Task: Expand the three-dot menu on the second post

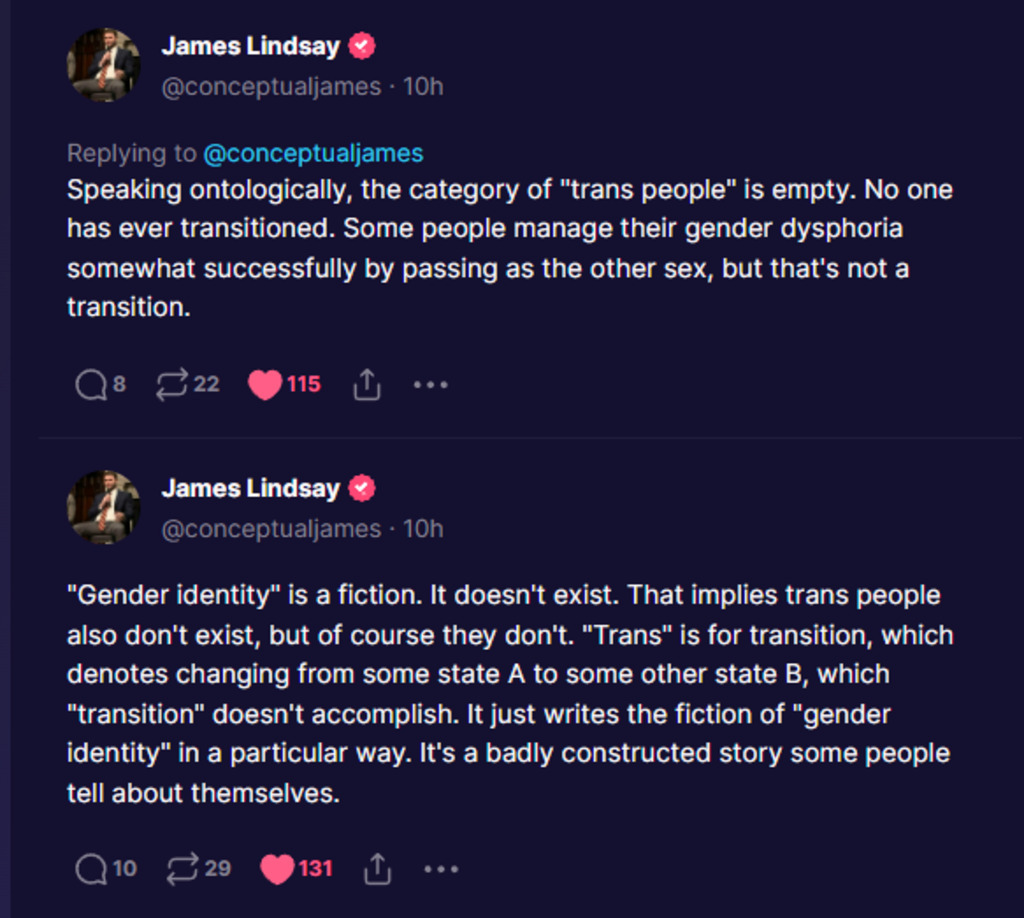Action: [441, 869]
